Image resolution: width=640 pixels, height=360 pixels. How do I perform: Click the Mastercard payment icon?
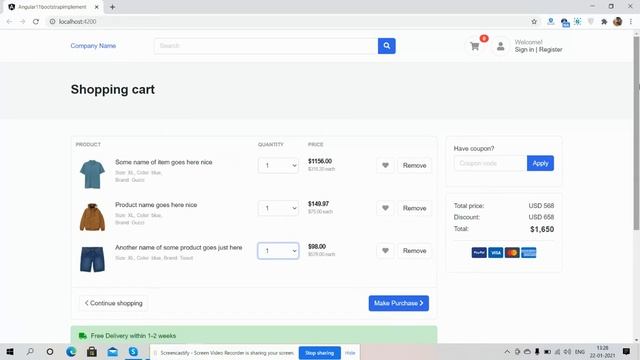click(512, 253)
